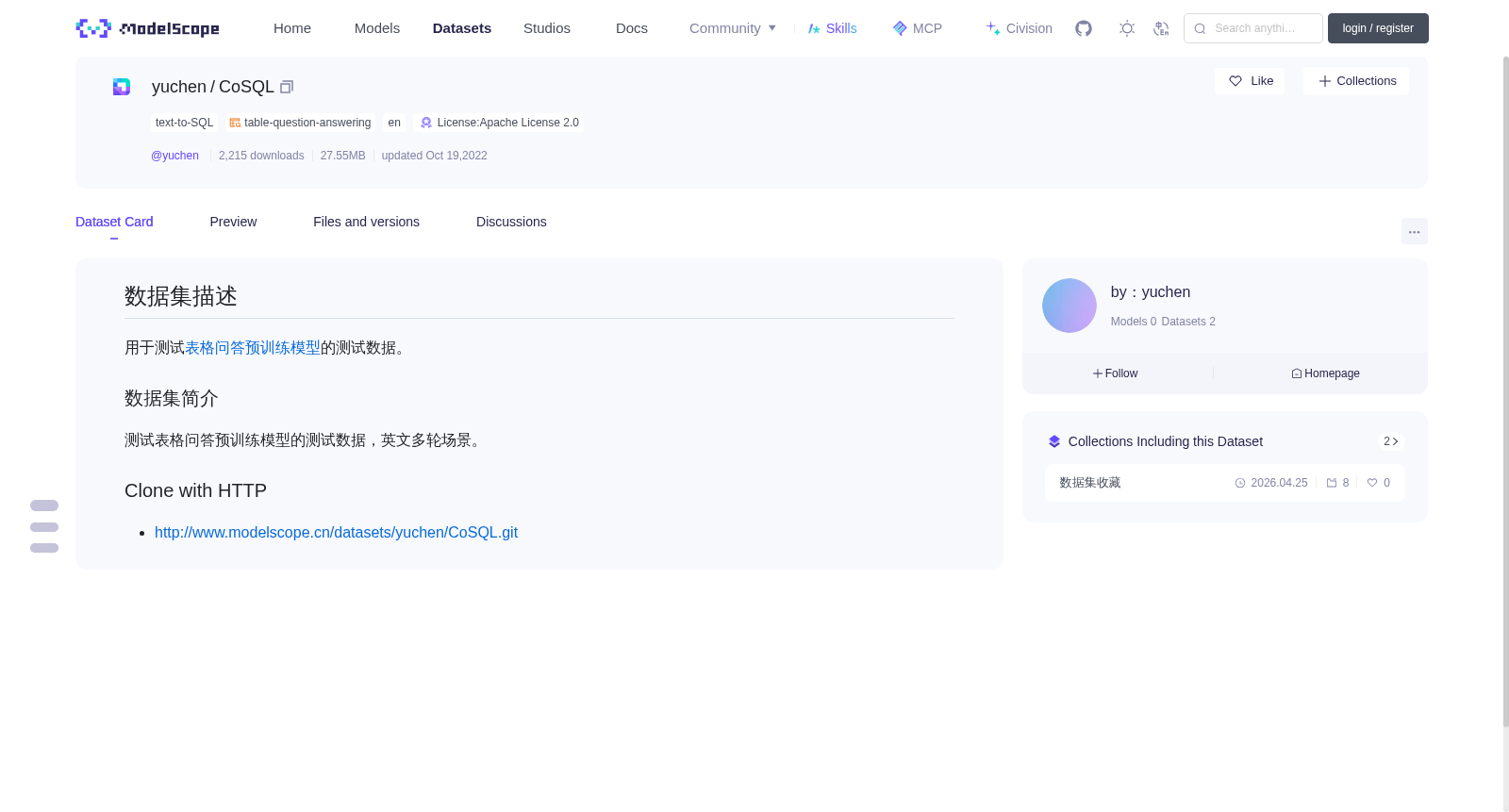
Task: Open the CoSQL.git clone URL link
Action: pyautogui.click(x=336, y=533)
